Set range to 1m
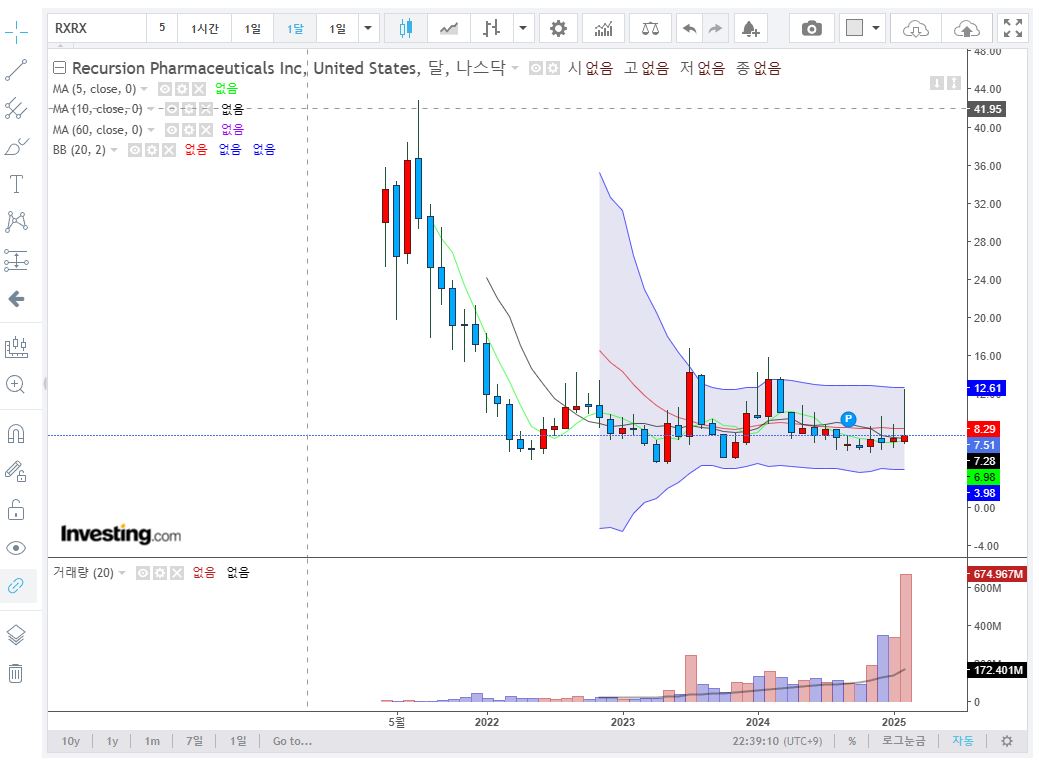1039x762 pixels. [x=152, y=741]
